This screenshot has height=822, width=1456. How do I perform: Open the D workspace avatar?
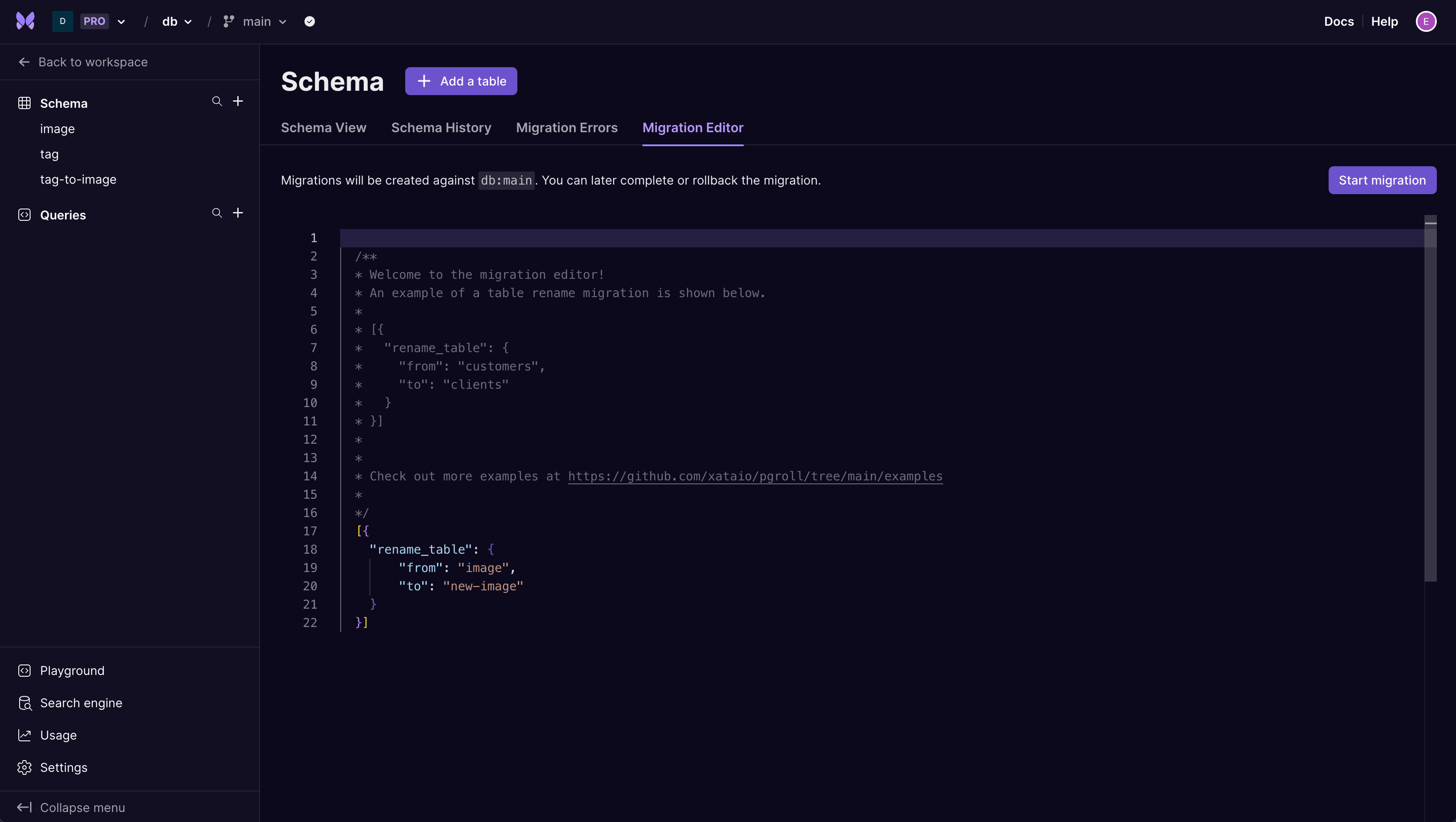62,21
